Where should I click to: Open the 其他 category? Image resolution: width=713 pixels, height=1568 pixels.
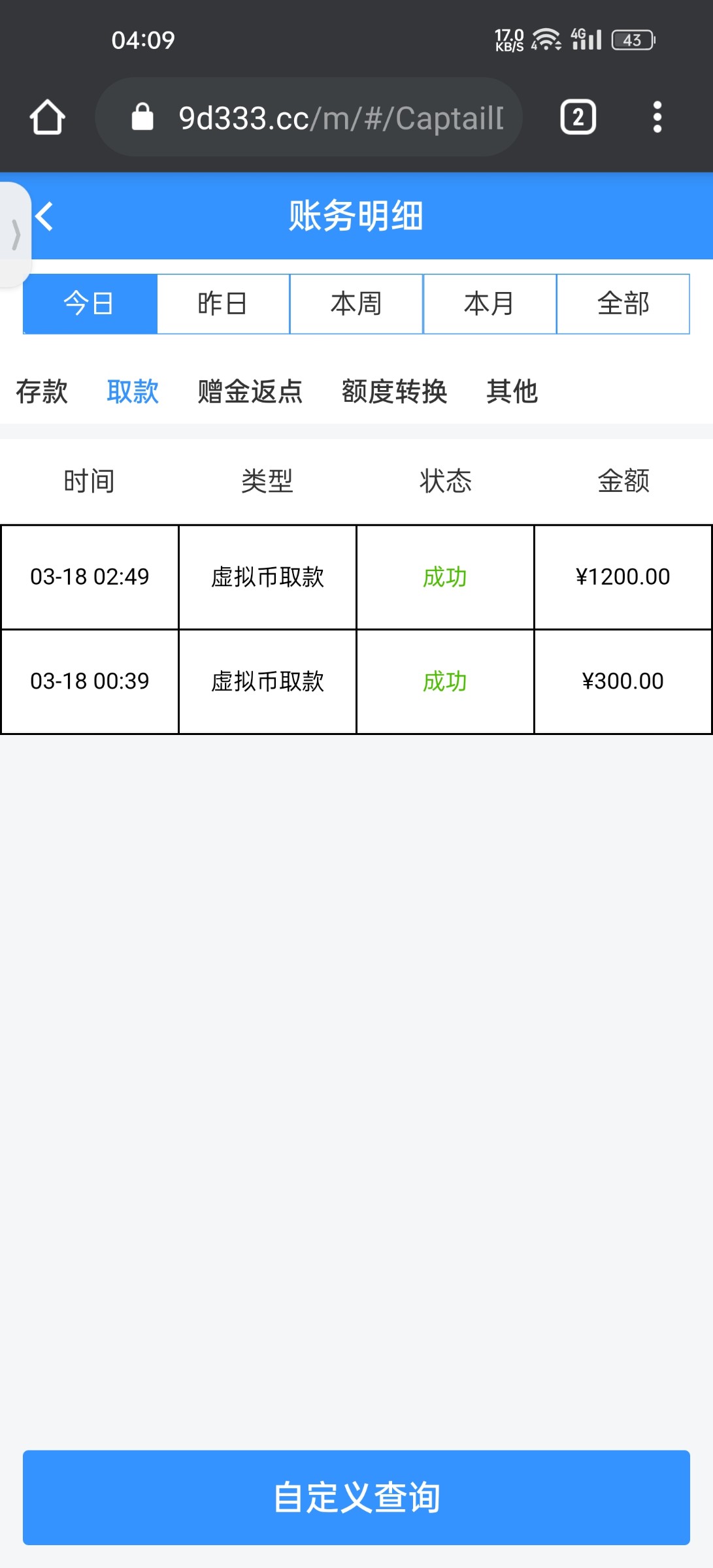coord(512,391)
